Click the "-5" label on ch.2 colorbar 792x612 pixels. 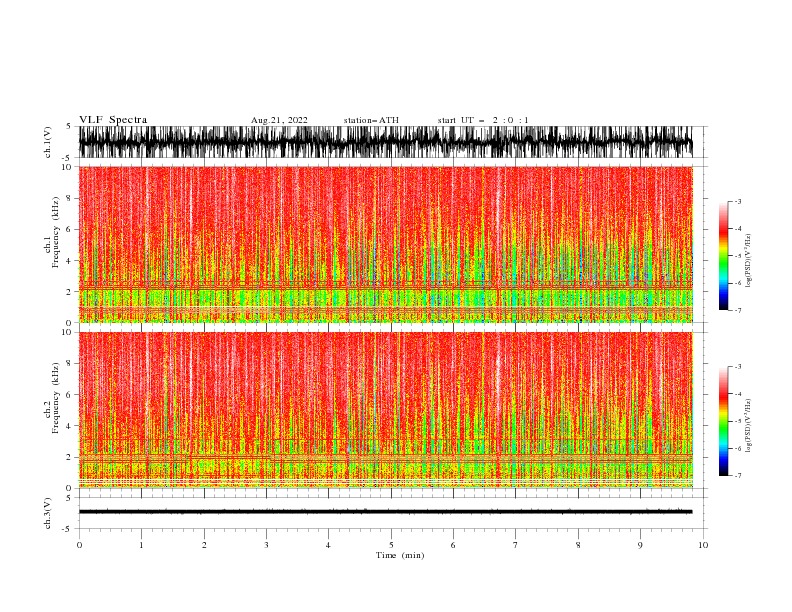pyautogui.click(x=737, y=421)
